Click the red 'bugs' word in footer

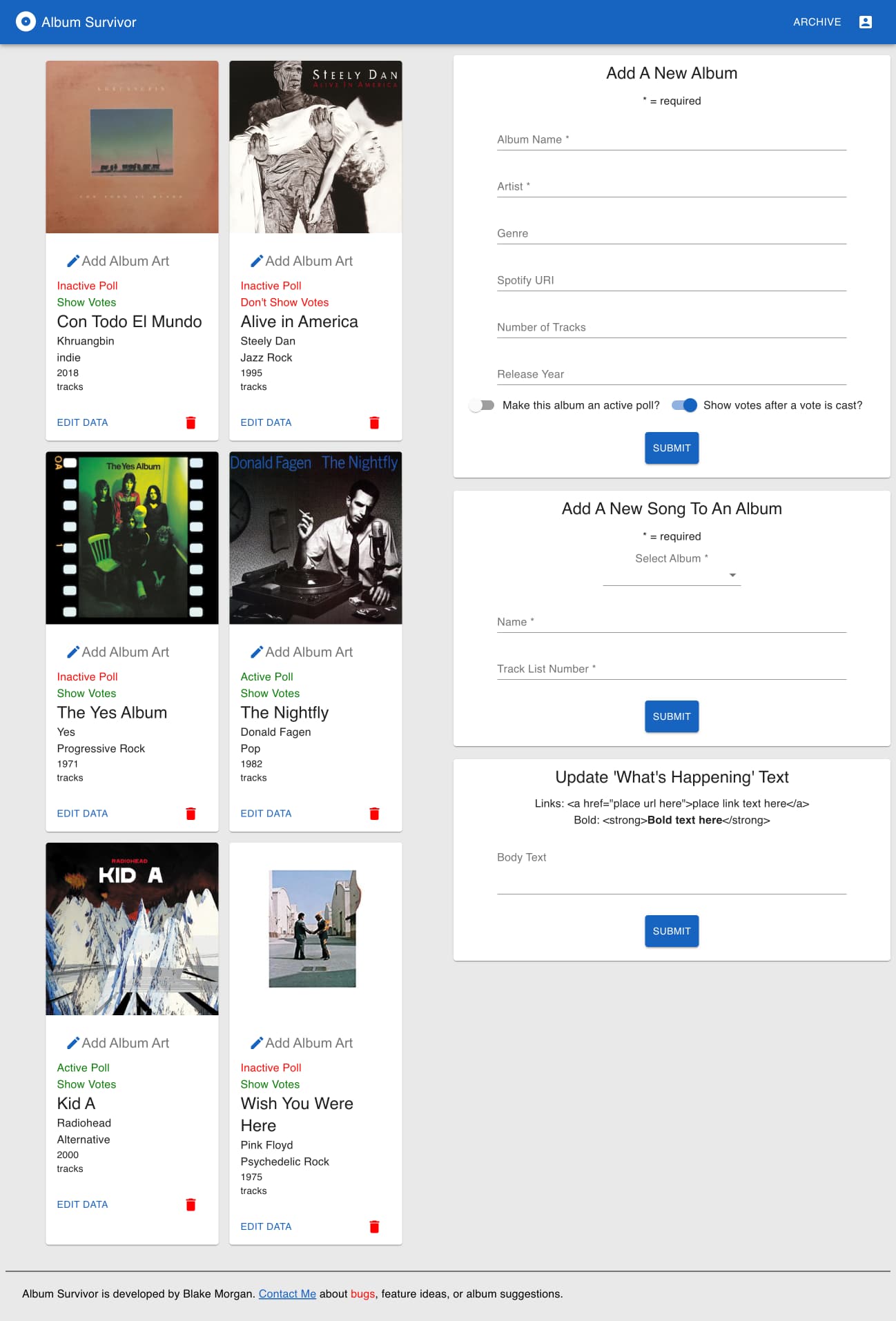[362, 1294]
